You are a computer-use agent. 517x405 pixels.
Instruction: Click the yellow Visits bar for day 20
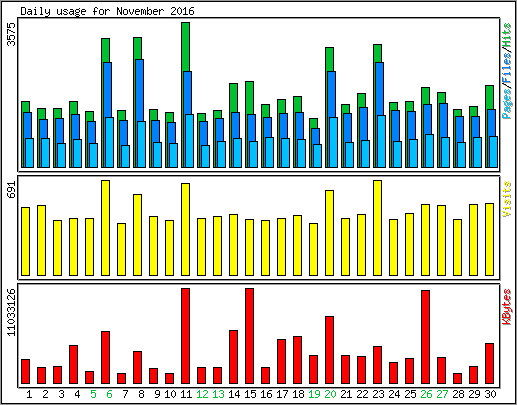click(330, 233)
